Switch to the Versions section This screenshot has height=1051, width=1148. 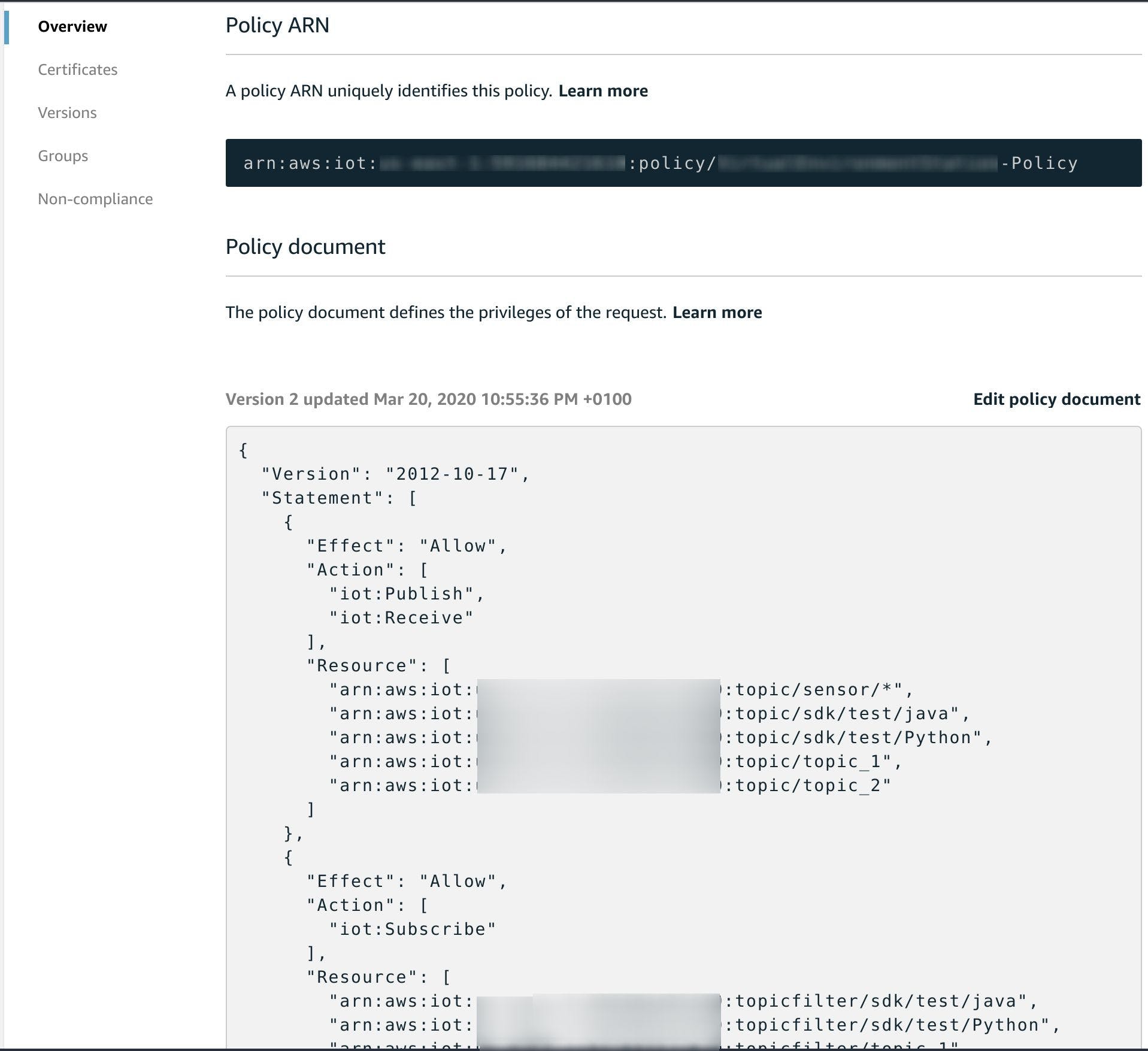coord(67,113)
